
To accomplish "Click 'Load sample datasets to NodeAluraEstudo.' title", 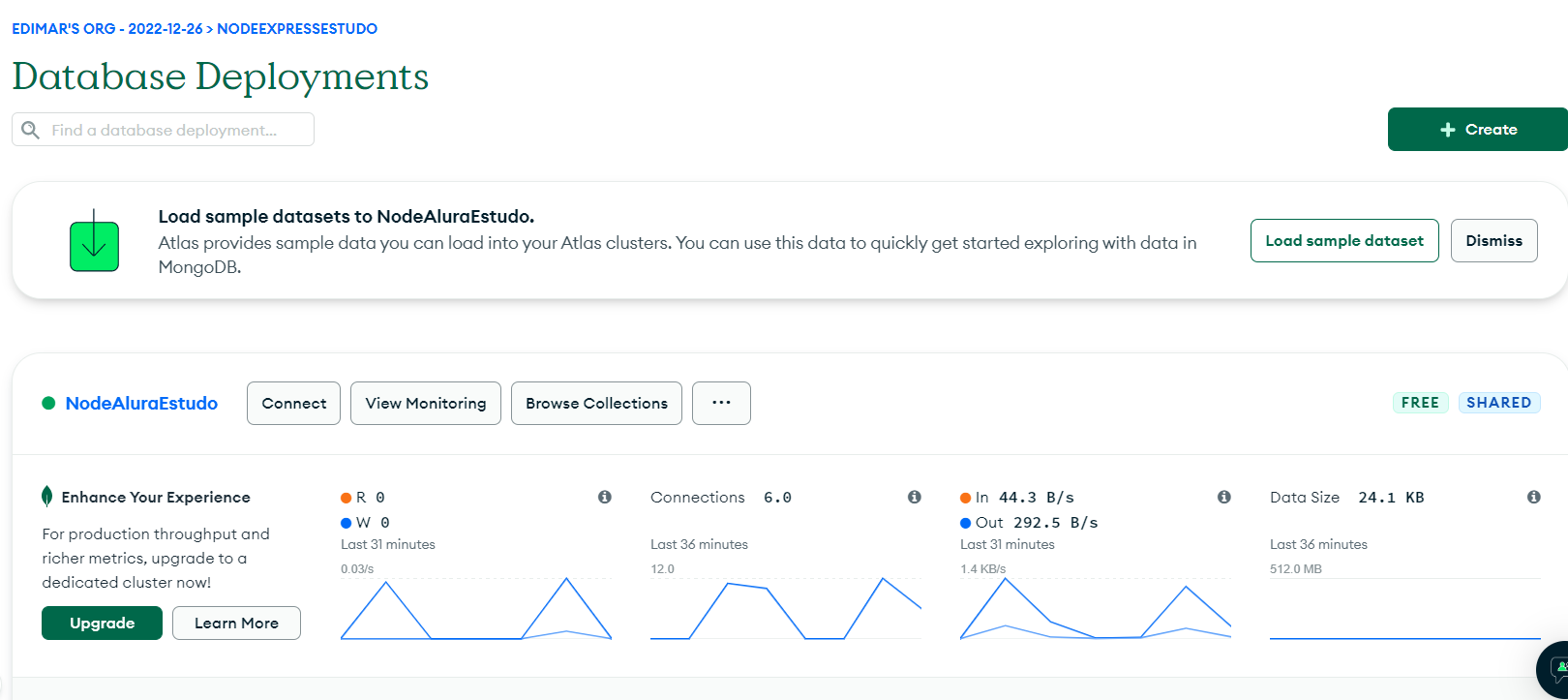I will [x=347, y=217].
